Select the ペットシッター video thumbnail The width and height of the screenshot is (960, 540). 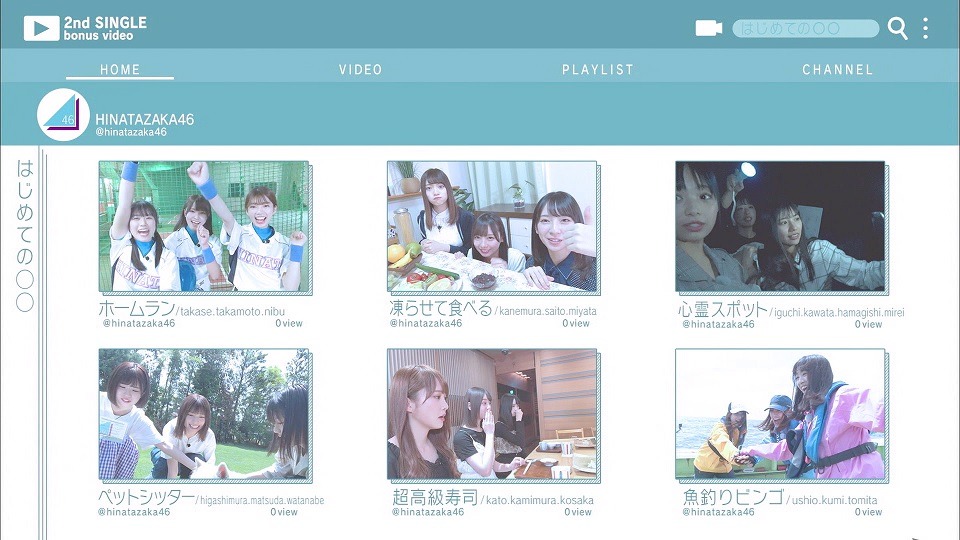(203, 414)
